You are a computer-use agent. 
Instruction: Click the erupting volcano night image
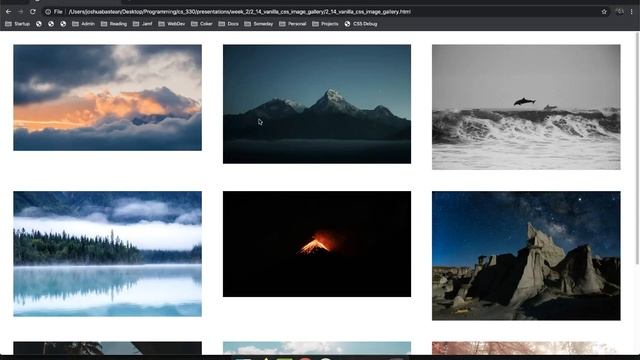317,244
